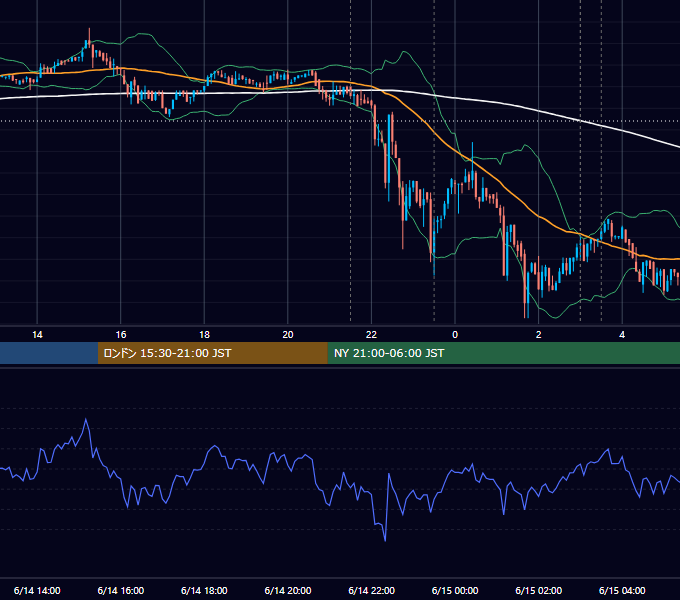Select the 22 hour label on the time axis
Image resolution: width=680 pixels, height=600 pixels.
(371, 335)
